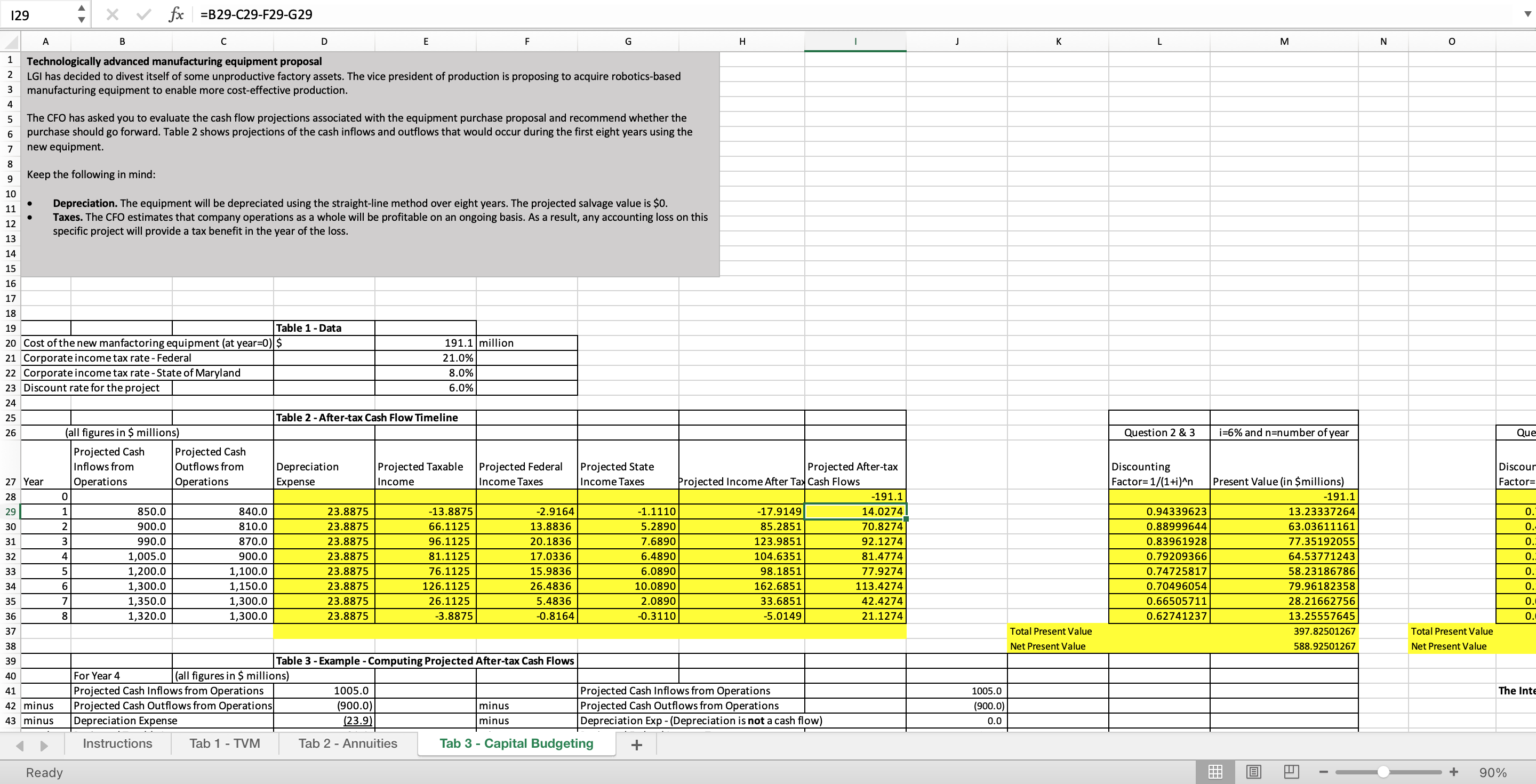Zoom out using the minus icon
This screenshot has width=1536, height=784.
click(x=1323, y=772)
